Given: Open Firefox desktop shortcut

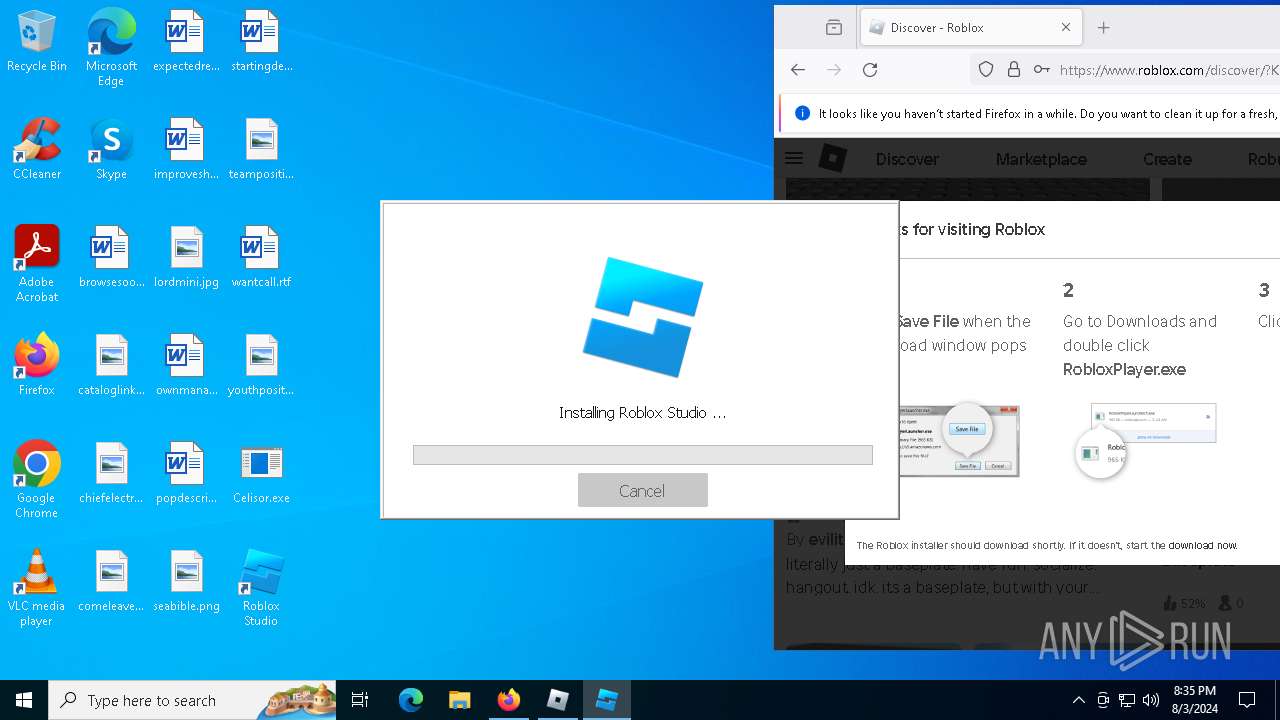Looking at the screenshot, I should pos(37,366).
